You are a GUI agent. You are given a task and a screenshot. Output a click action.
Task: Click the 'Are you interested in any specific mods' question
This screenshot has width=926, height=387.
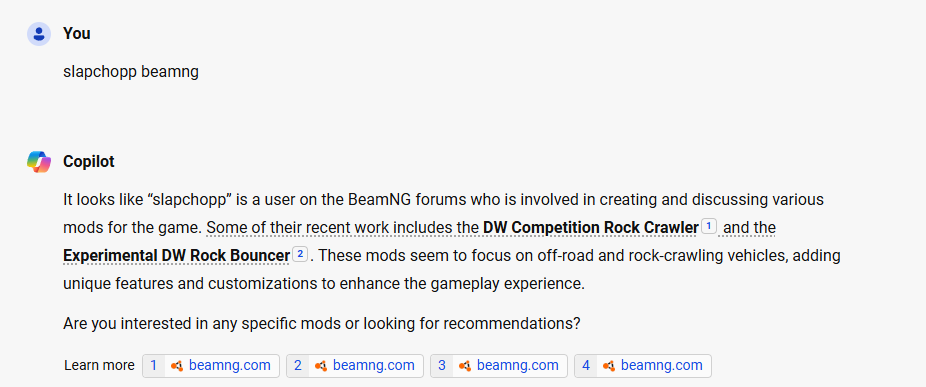point(322,324)
